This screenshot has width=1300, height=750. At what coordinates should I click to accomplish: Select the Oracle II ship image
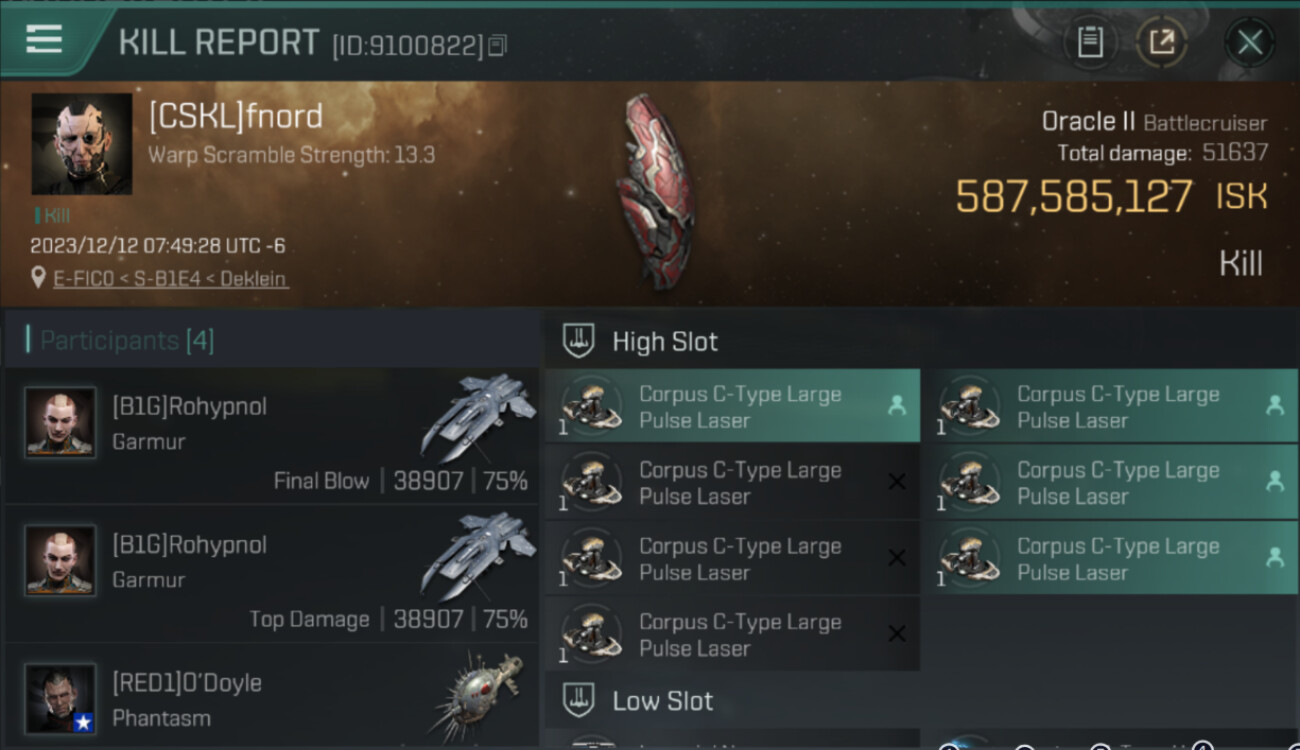(655, 192)
